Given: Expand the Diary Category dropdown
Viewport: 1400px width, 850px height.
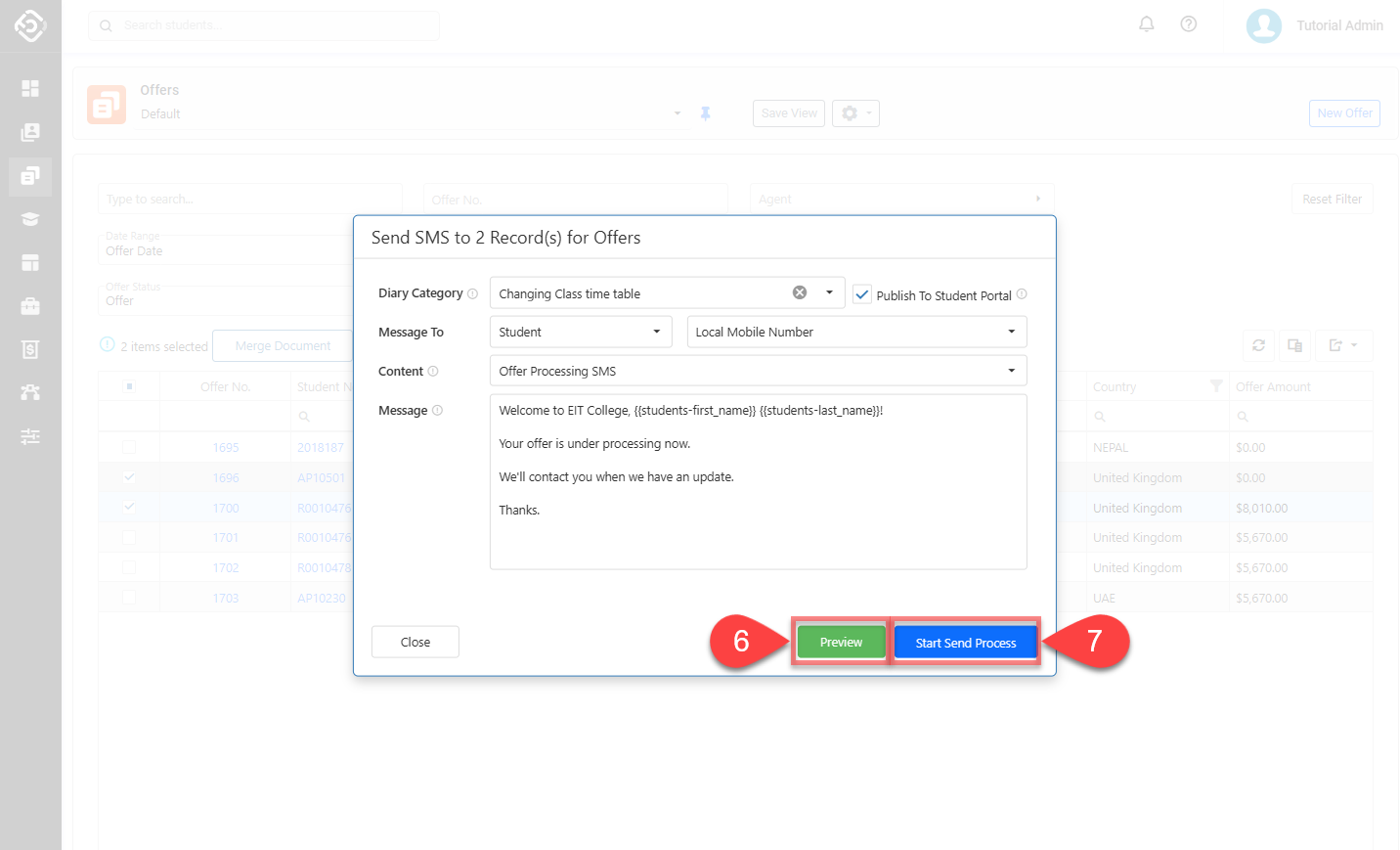Looking at the screenshot, I should coord(829,292).
